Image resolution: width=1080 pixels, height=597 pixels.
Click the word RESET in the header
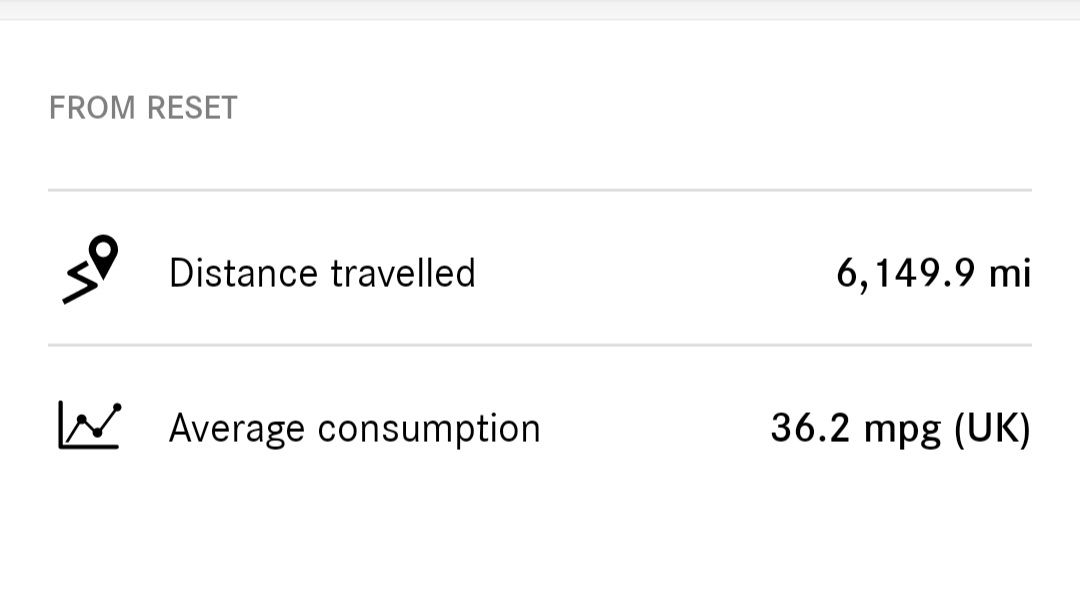coord(192,108)
